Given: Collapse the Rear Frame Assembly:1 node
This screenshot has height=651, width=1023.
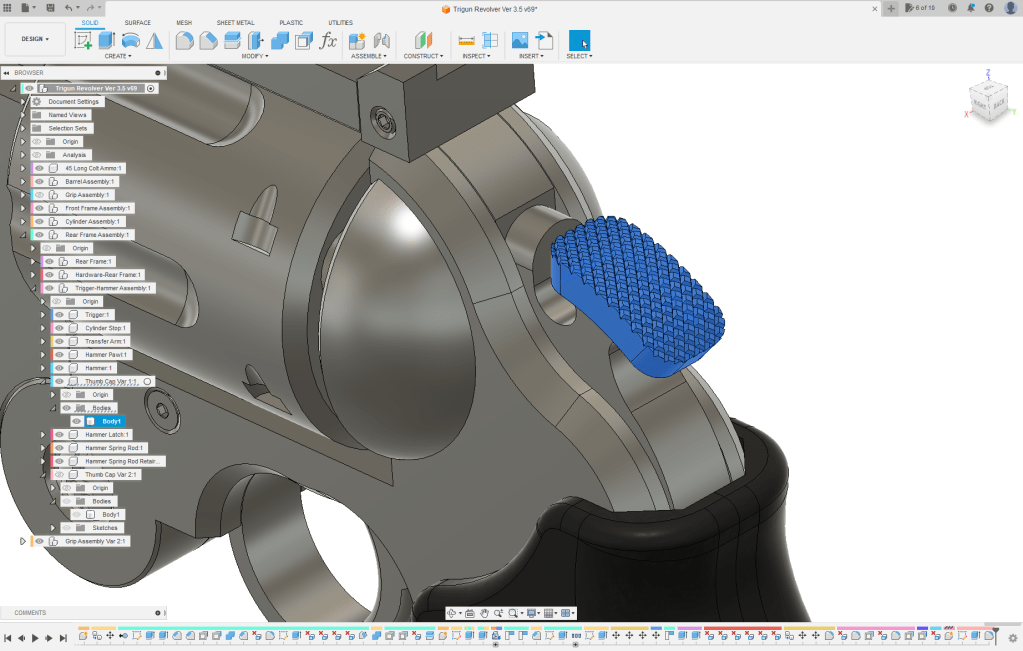Looking at the screenshot, I should coord(23,235).
